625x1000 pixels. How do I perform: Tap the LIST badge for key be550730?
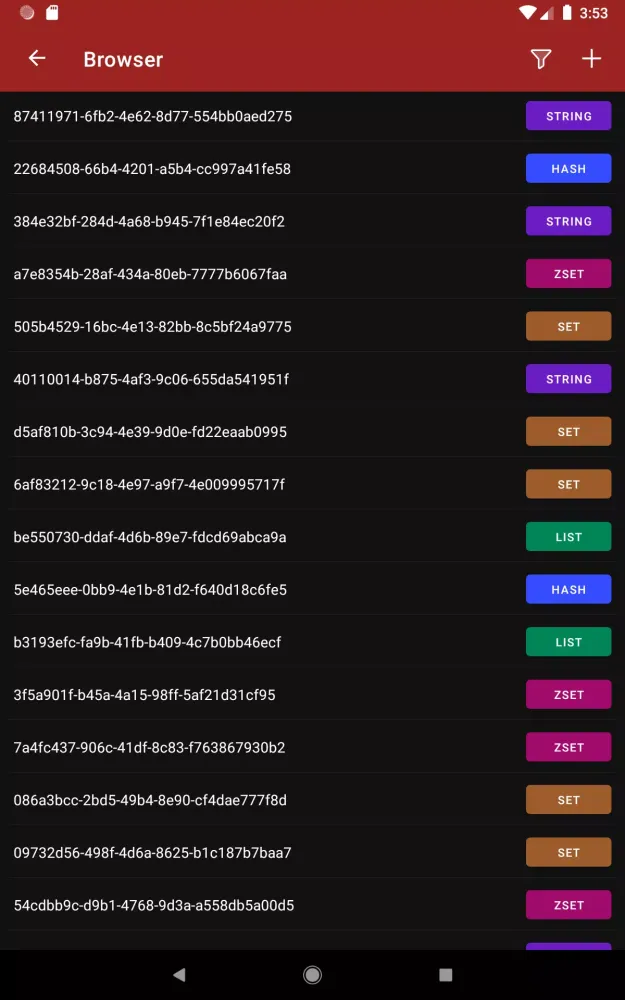point(568,537)
